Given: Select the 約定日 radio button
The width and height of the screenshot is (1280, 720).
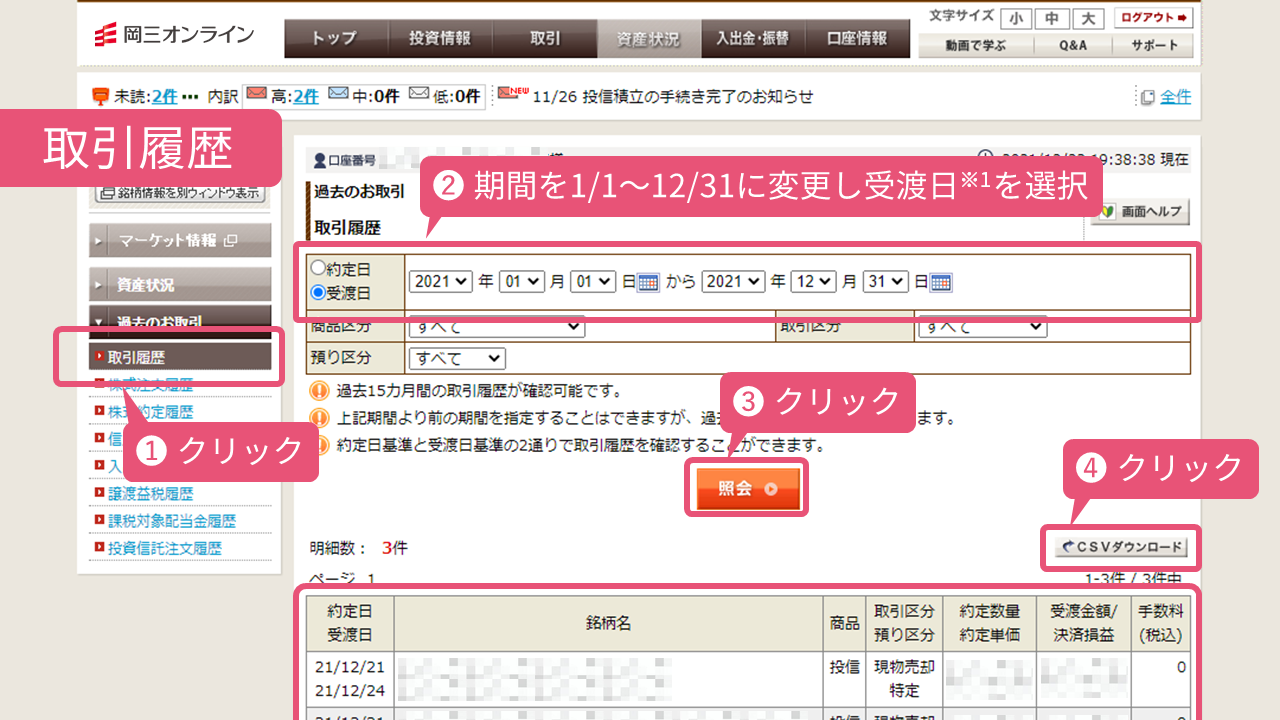Looking at the screenshot, I should pyautogui.click(x=318, y=268).
